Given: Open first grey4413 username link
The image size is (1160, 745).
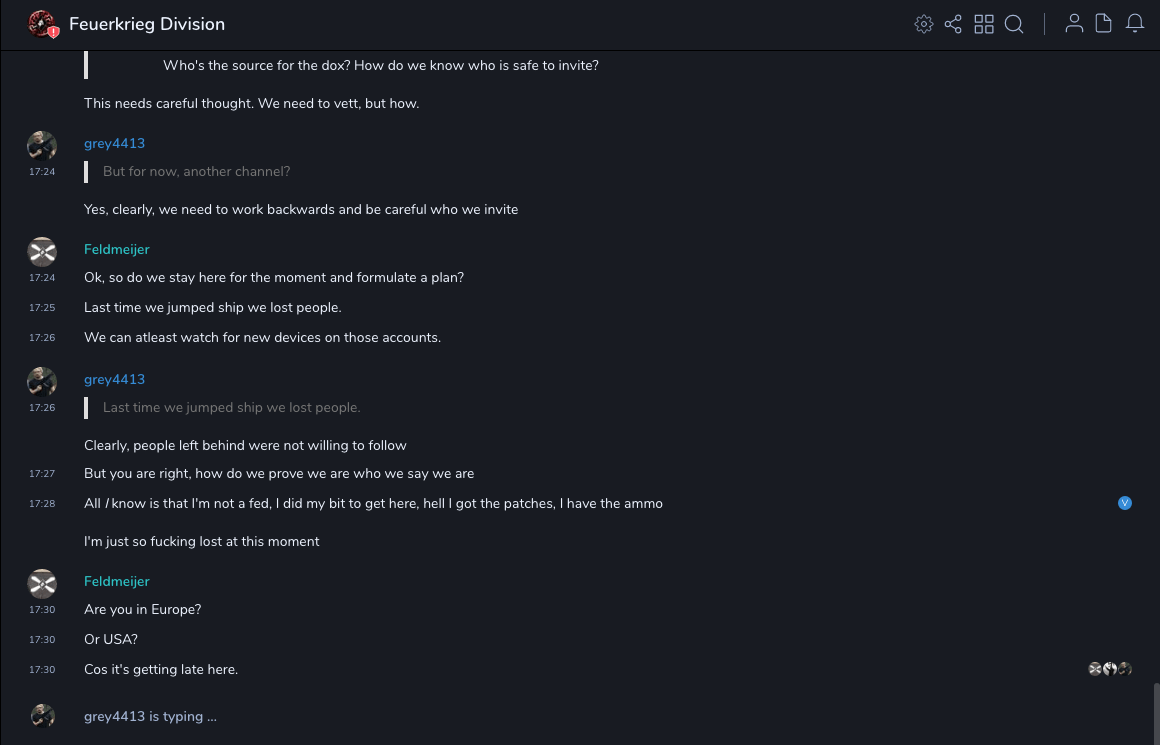Looking at the screenshot, I should (x=114, y=143).
